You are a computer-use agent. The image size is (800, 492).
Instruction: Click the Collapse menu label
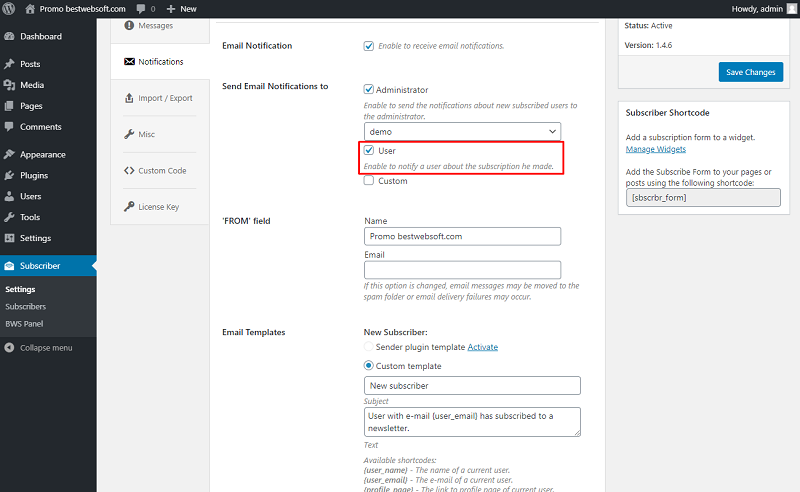46,348
